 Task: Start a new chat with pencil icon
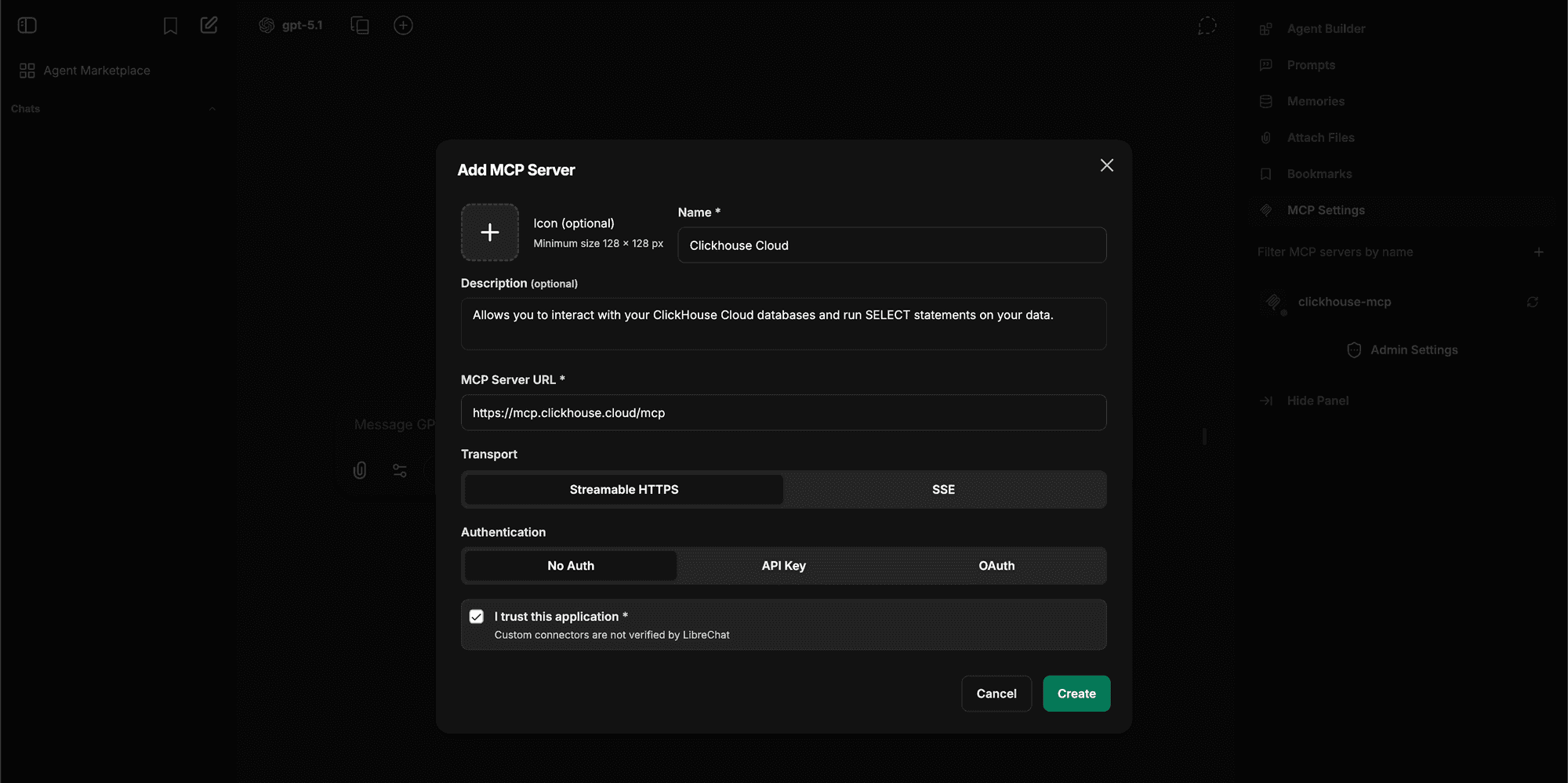point(209,25)
